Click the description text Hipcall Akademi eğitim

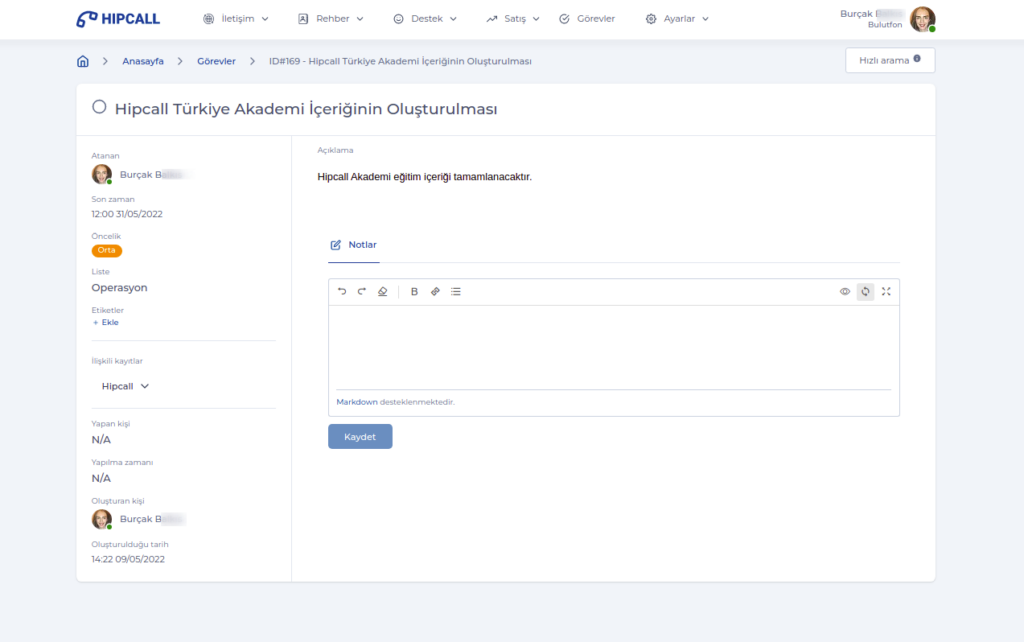click(x=424, y=177)
